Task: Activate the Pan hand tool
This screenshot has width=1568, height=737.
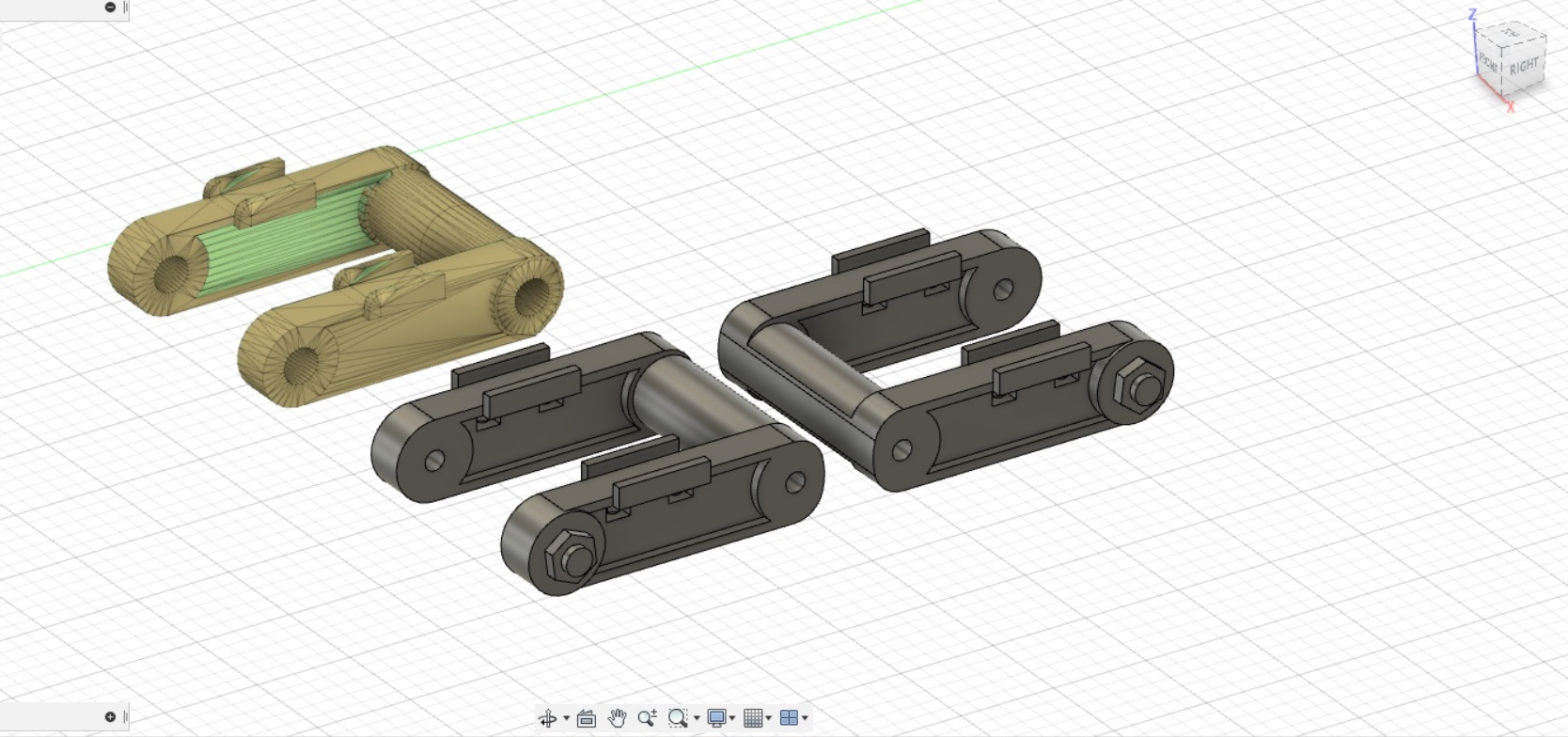Action: 617,719
